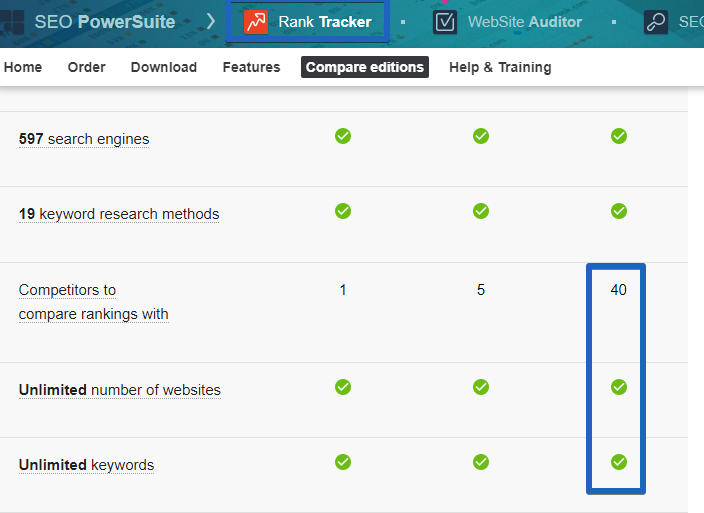Click the SEO PowerSuite logo icon
This screenshot has height=513, width=704.
[12, 22]
